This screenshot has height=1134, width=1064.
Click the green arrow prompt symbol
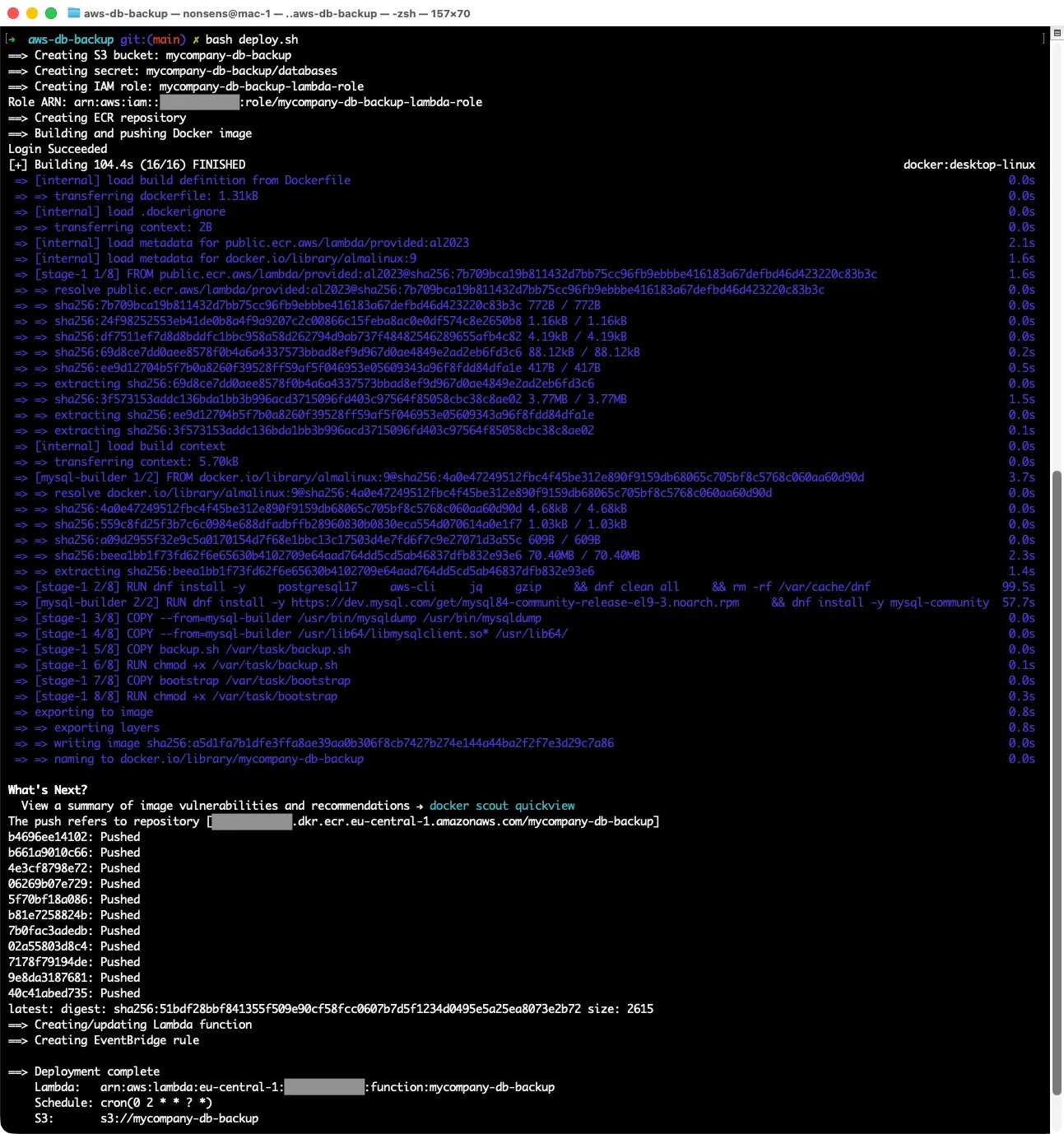point(12,39)
